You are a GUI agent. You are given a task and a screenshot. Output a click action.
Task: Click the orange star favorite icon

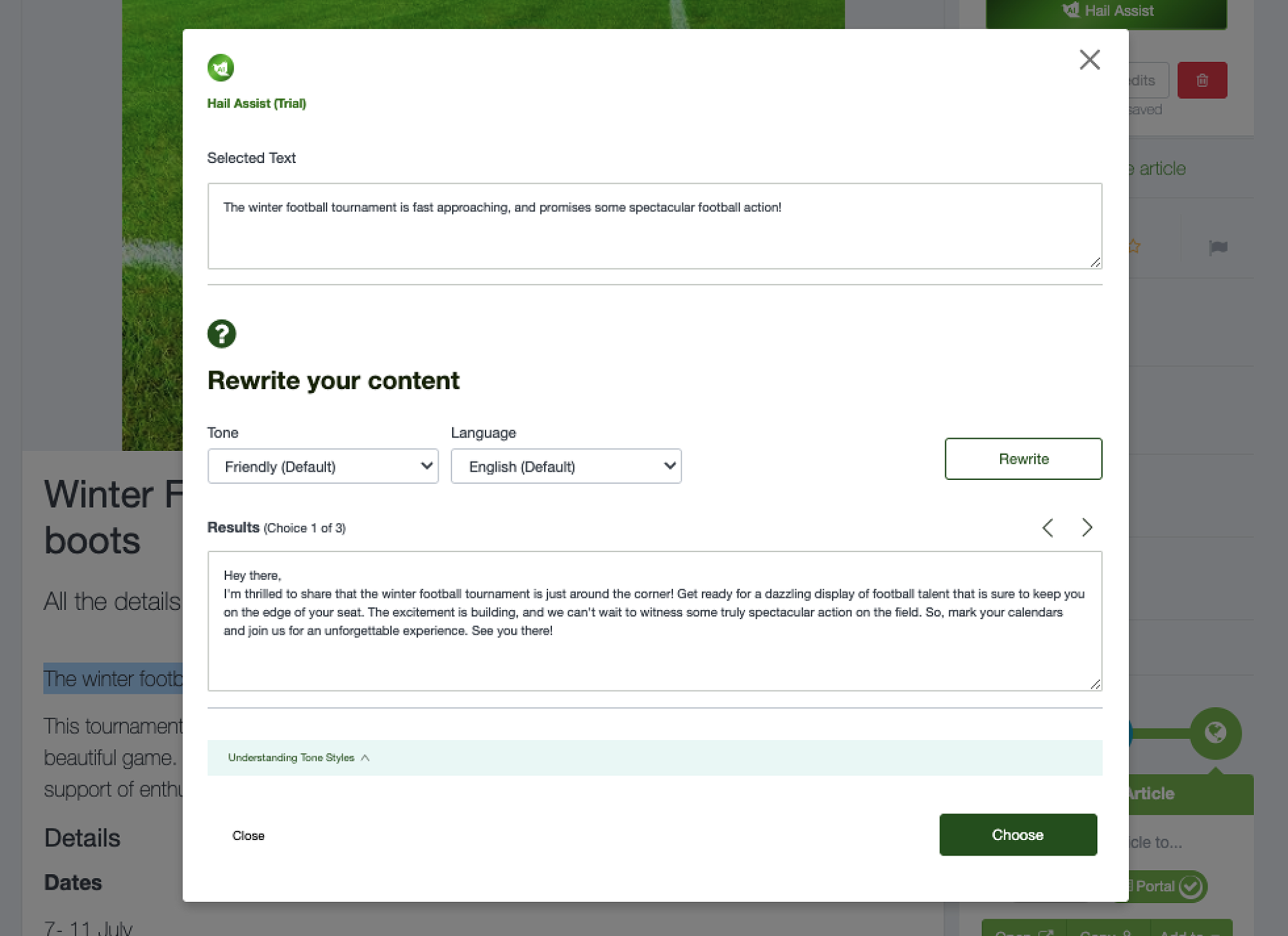click(x=1135, y=246)
